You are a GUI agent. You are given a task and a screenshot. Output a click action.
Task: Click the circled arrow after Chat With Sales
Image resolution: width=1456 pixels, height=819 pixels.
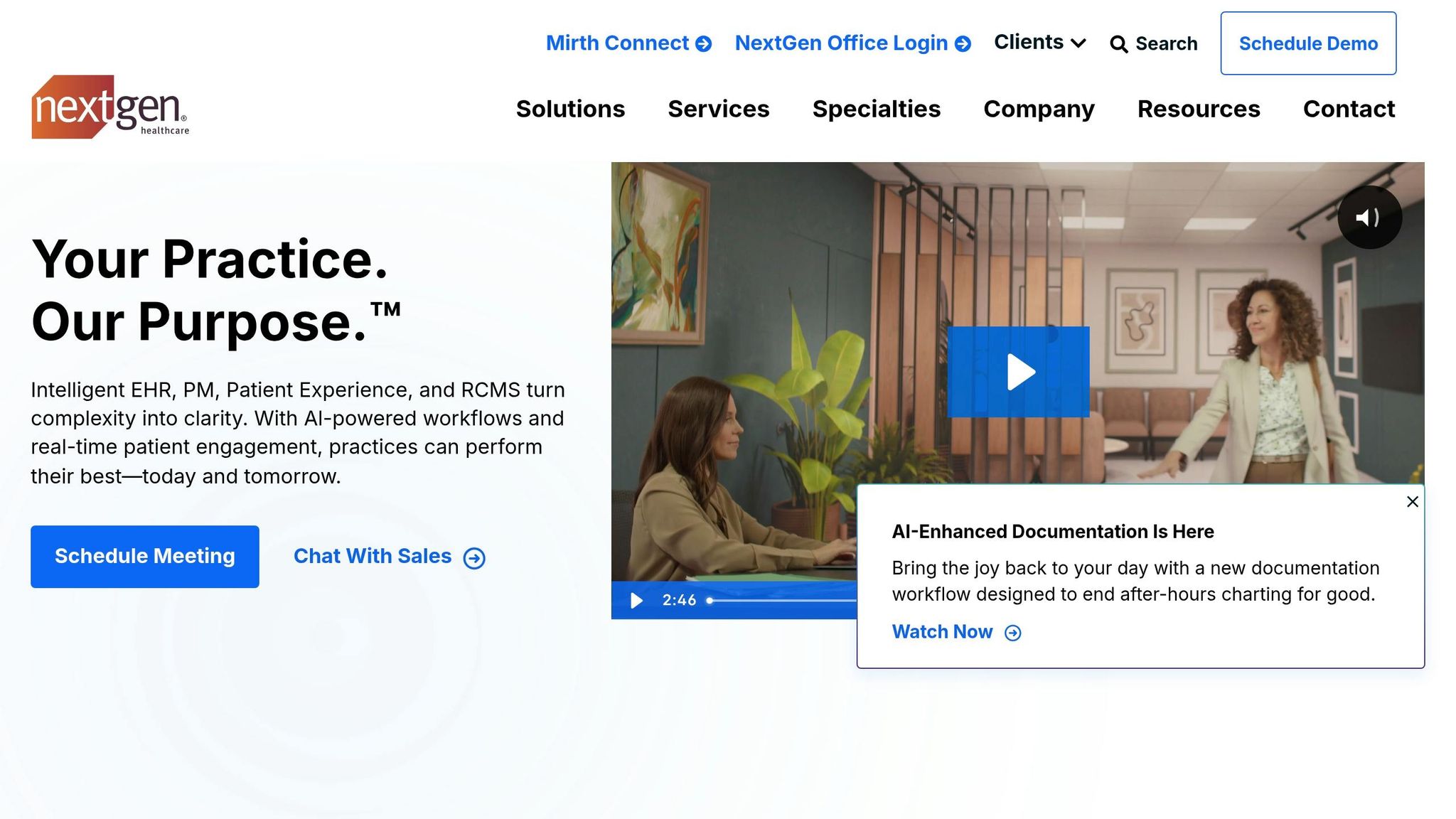pos(474,558)
